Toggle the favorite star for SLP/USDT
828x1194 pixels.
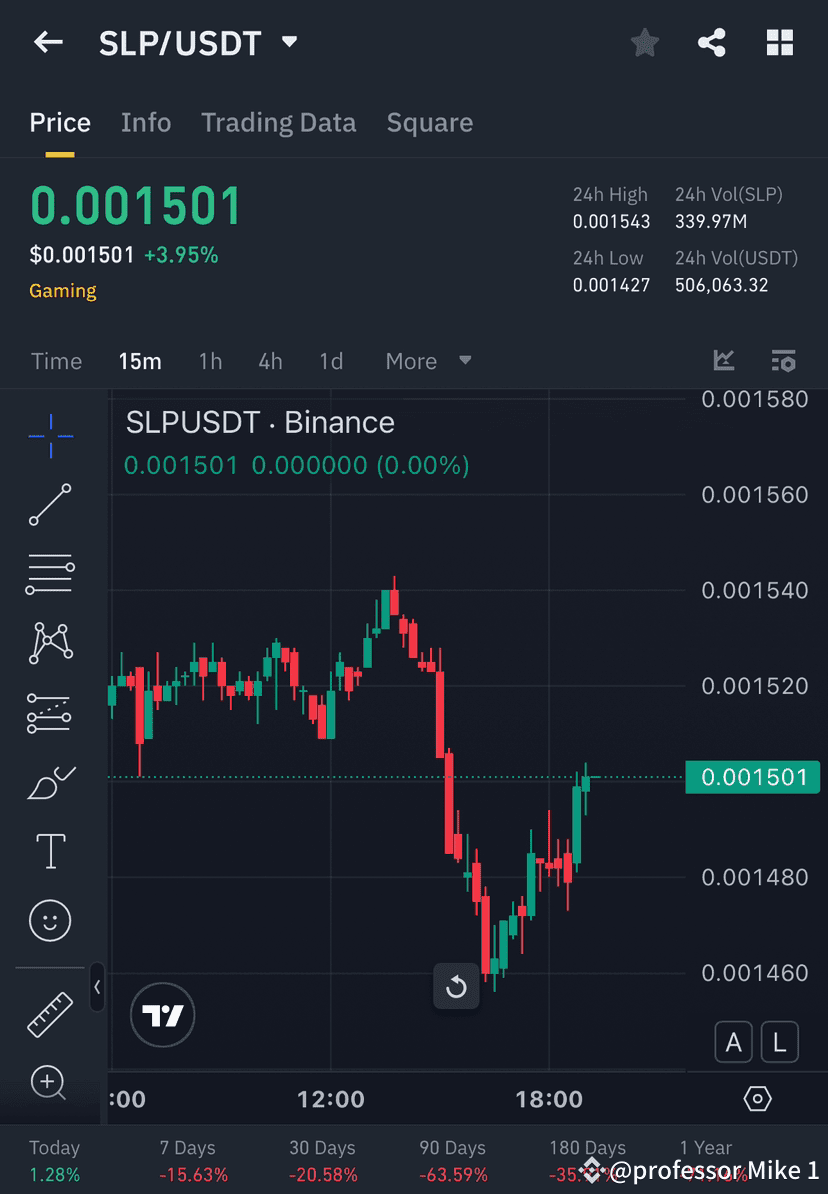click(x=644, y=42)
